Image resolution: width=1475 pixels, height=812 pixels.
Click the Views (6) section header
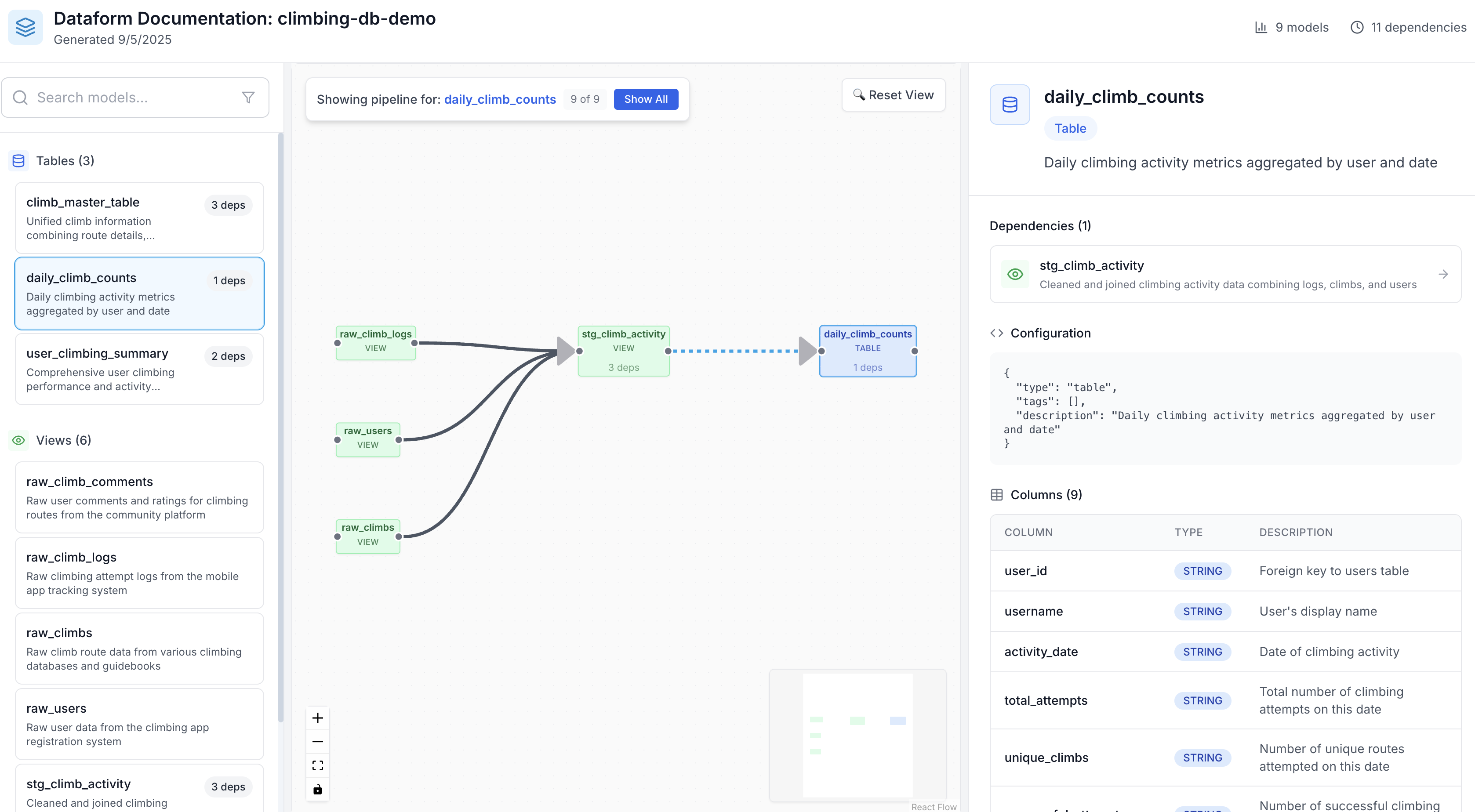64,440
